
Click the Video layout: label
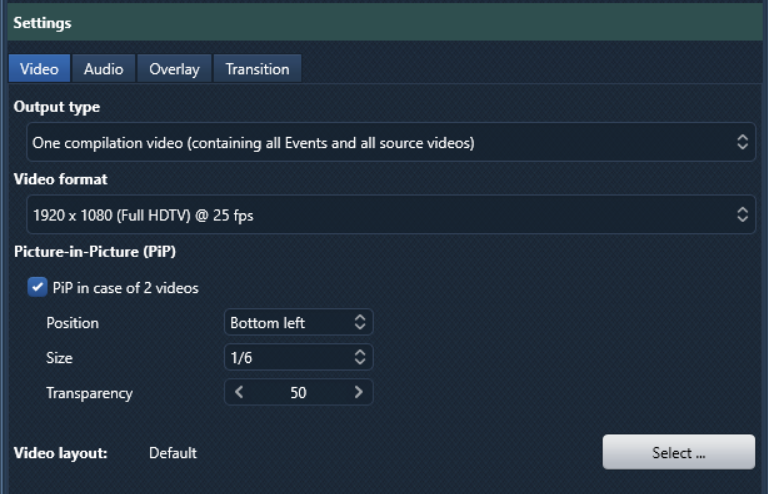(60, 453)
